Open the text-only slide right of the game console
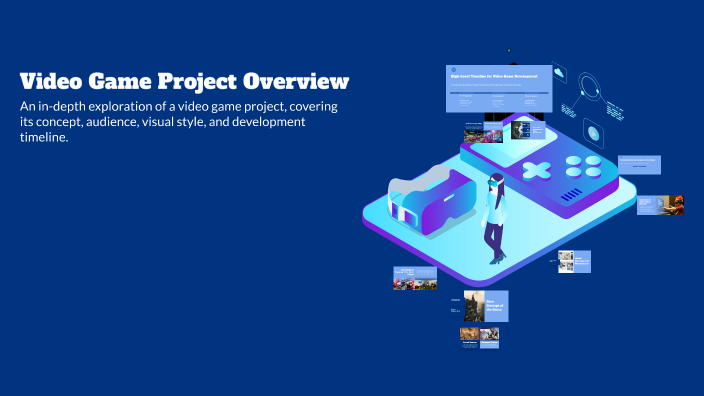704x396 pixels. (x=639, y=165)
